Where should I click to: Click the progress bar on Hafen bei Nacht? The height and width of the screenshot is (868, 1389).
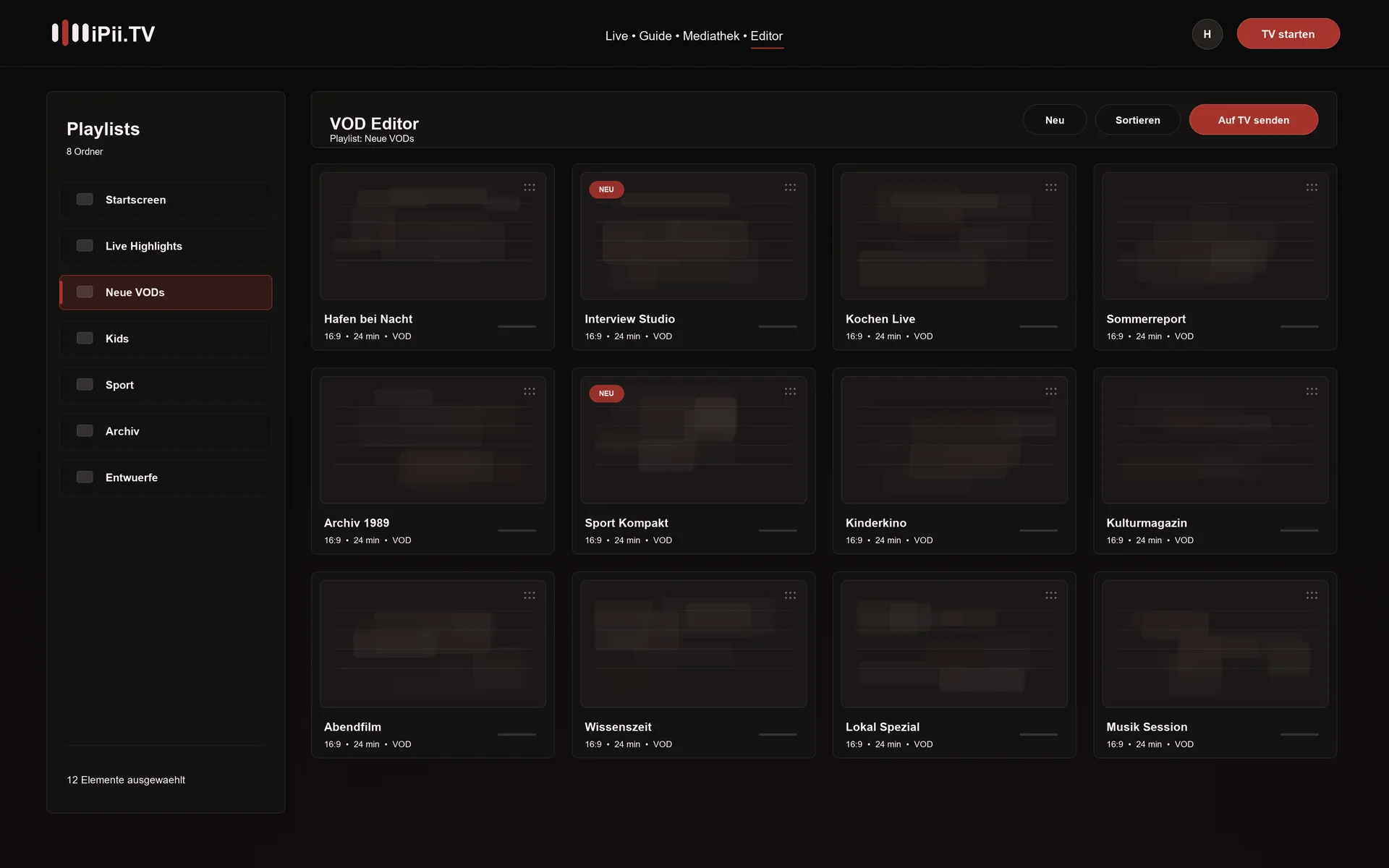coord(517,326)
